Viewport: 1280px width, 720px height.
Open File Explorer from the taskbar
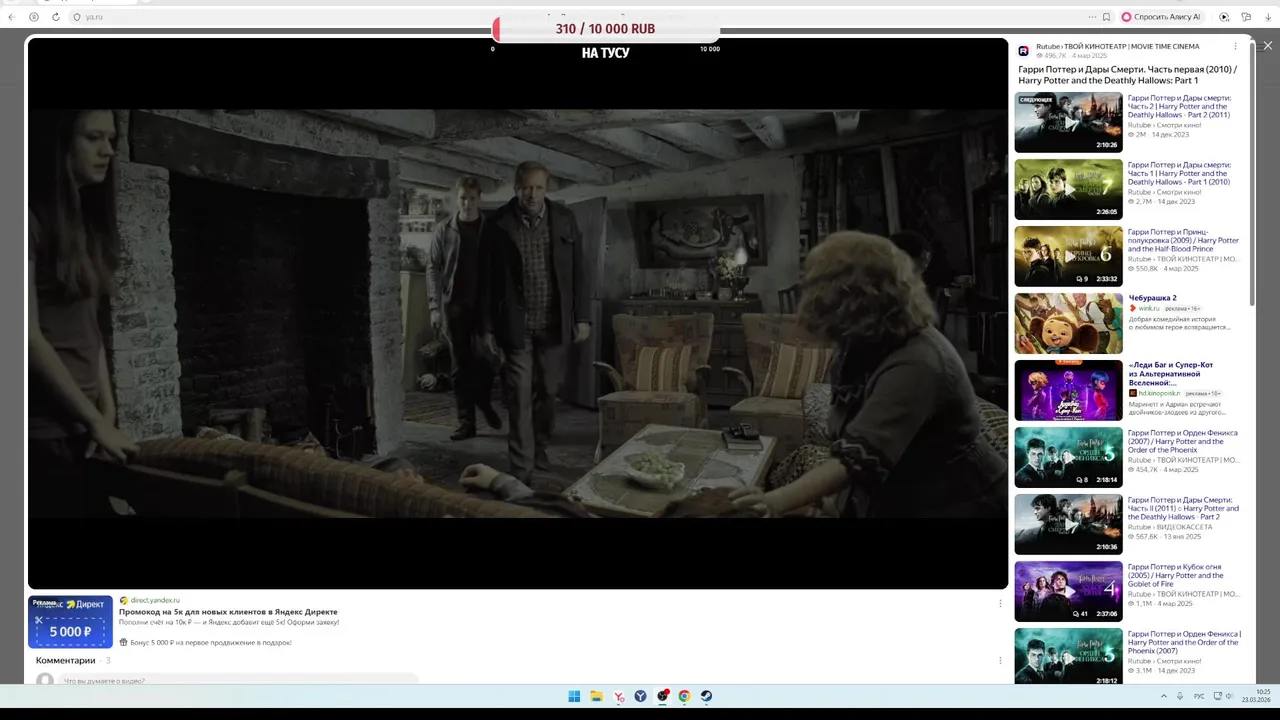tap(596, 696)
